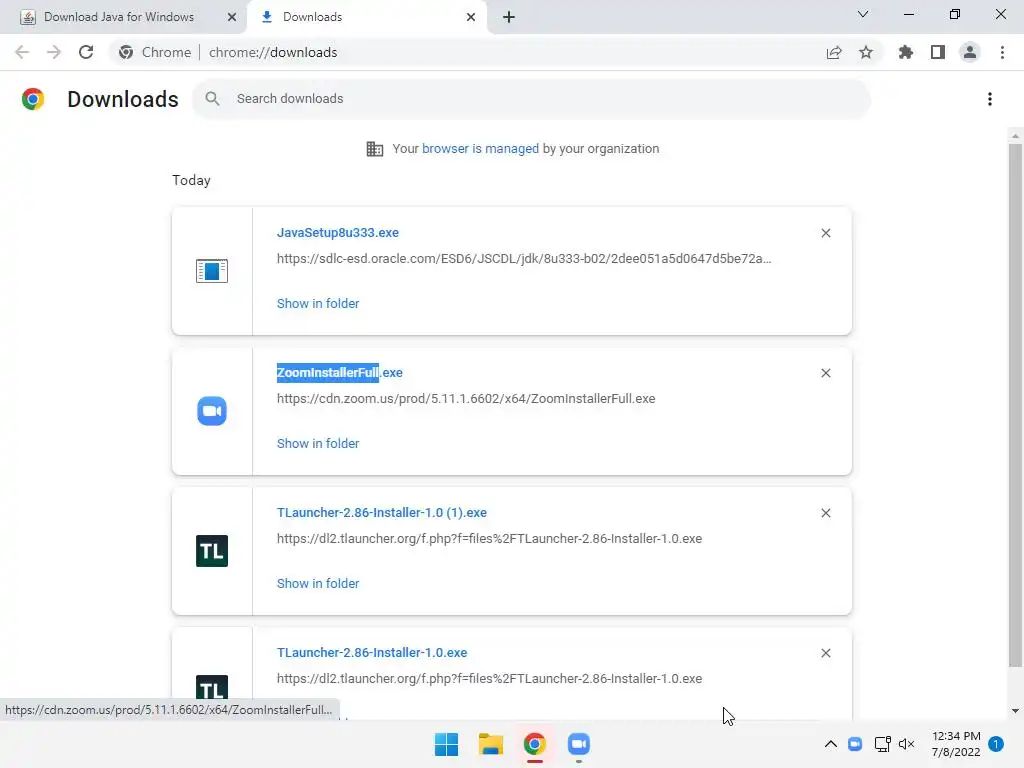Remove ZoomInstallerFull.exe from the list
This screenshot has height=768, width=1024.
point(826,373)
